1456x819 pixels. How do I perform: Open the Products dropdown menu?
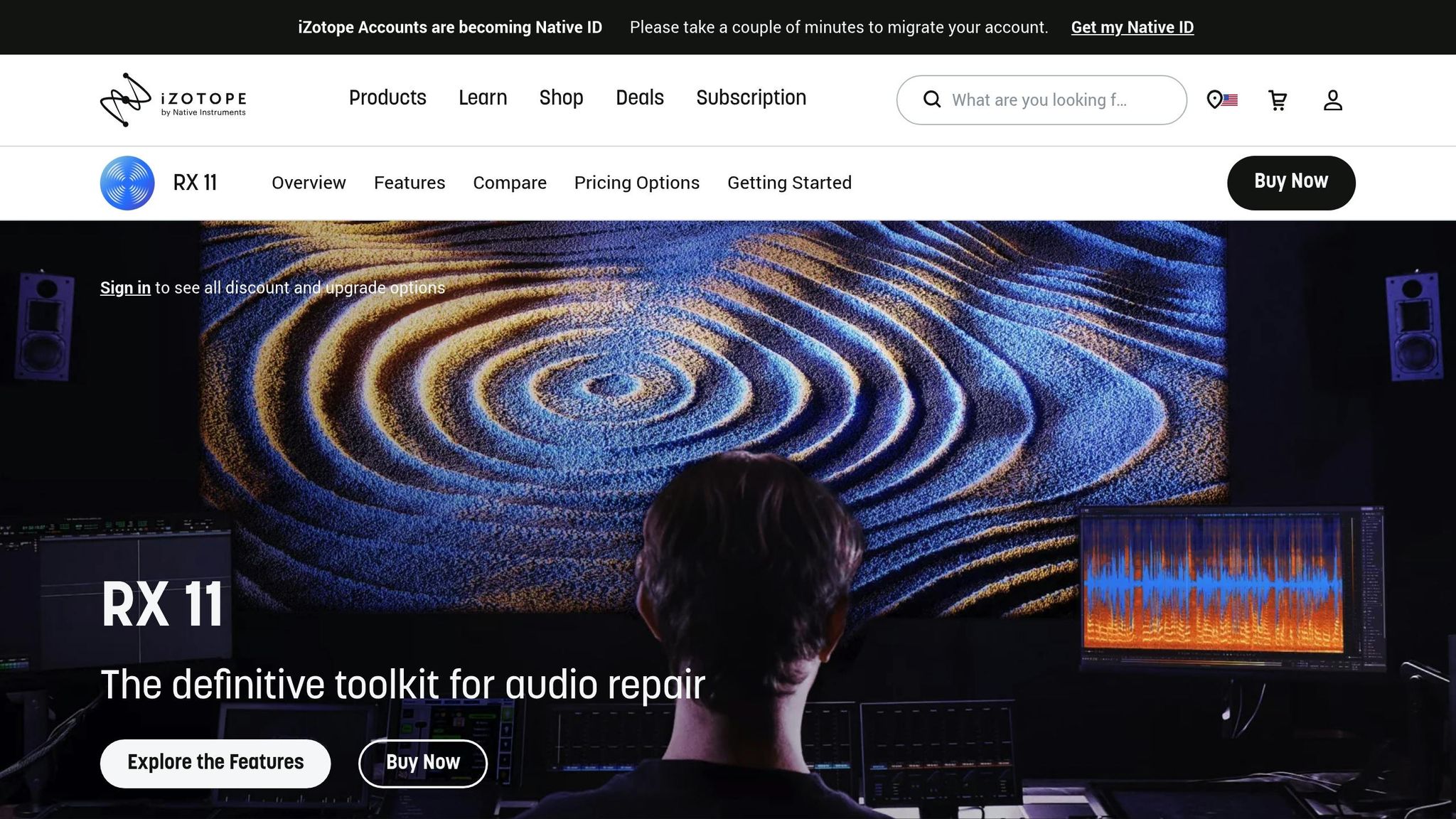point(387,98)
